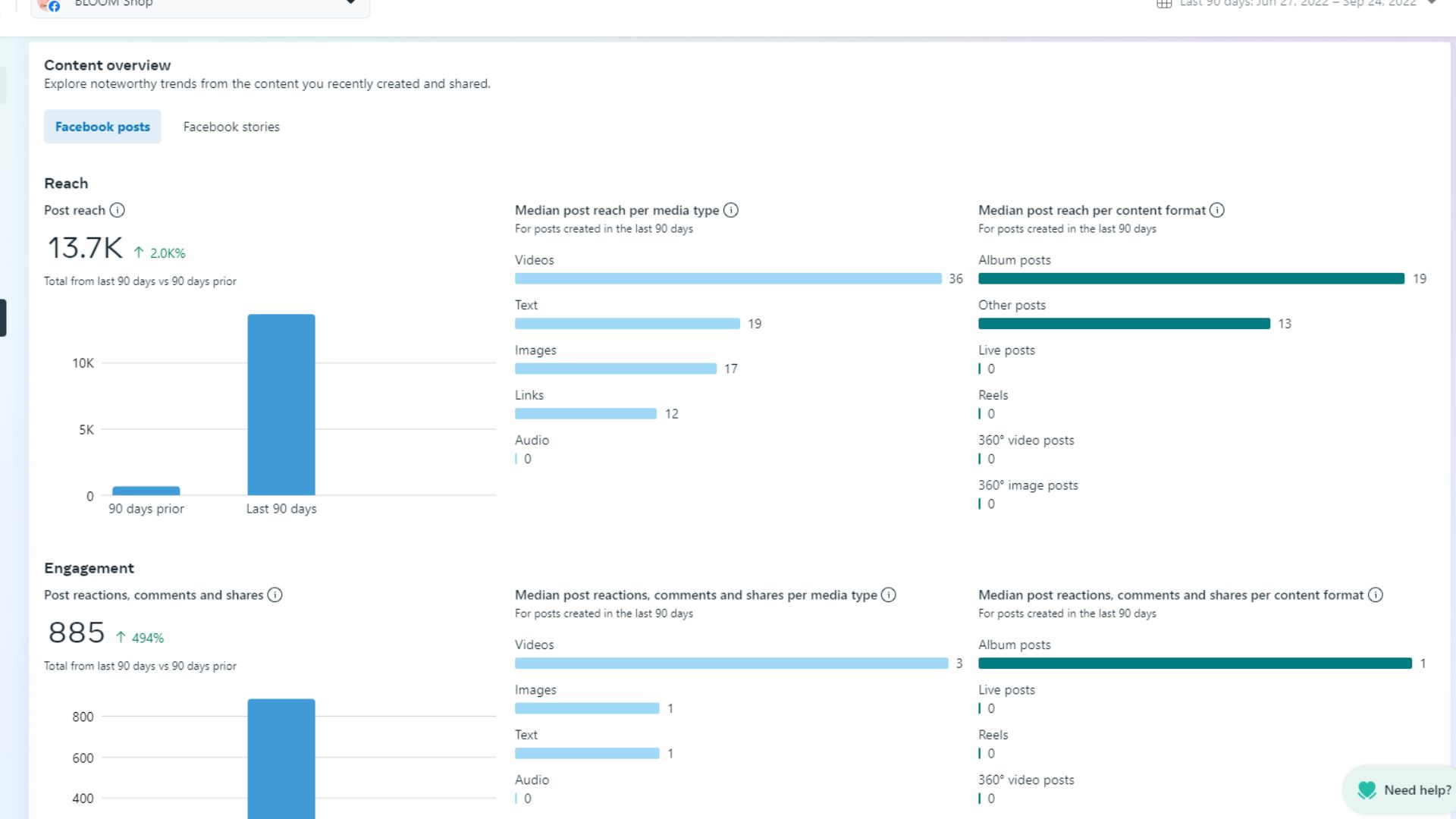Click the Text median reach bar
The width and height of the screenshot is (1456, 819).
627,324
